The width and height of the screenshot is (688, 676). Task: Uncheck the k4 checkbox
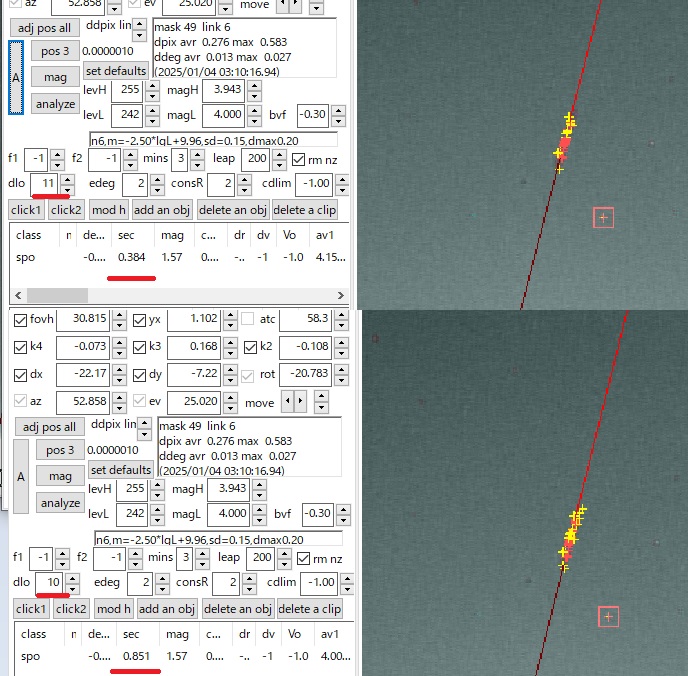[22, 347]
